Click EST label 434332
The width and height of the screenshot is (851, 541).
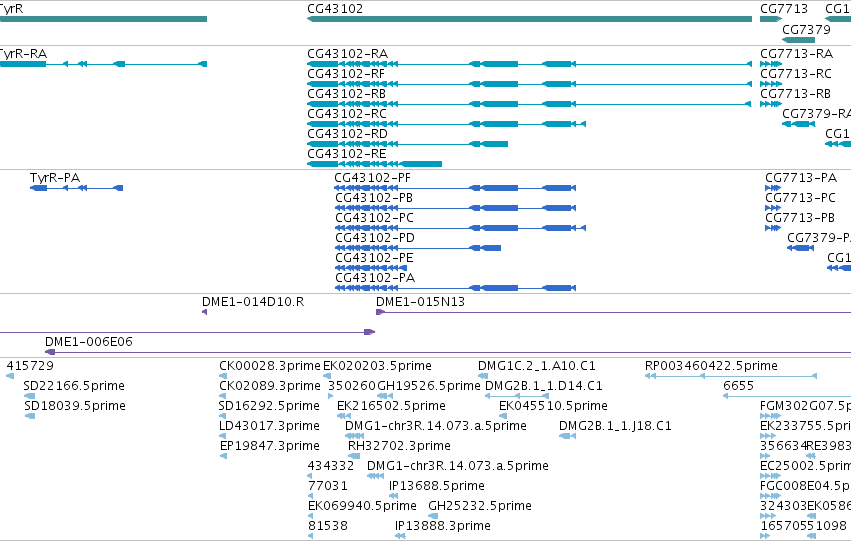click(x=331, y=466)
